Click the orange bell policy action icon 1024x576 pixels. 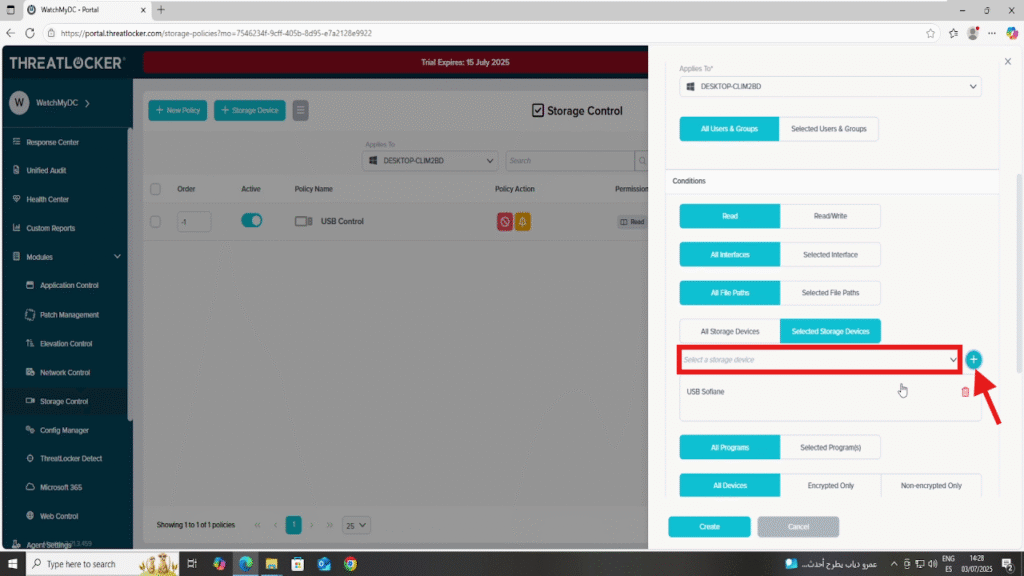522,222
